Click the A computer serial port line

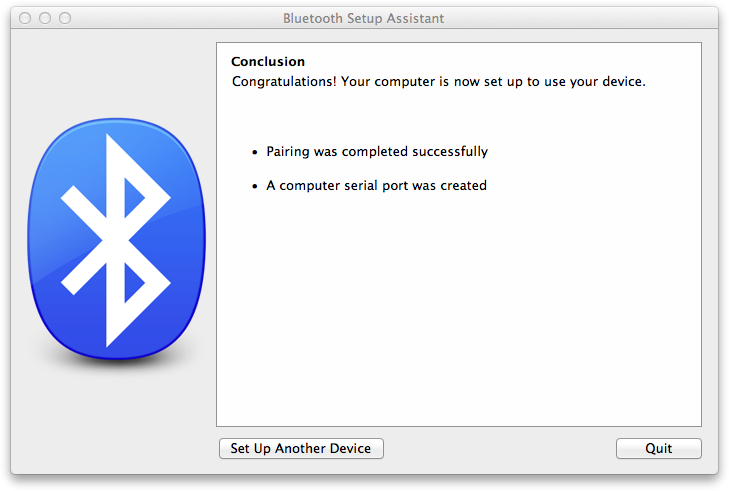click(x=377, y=186)
